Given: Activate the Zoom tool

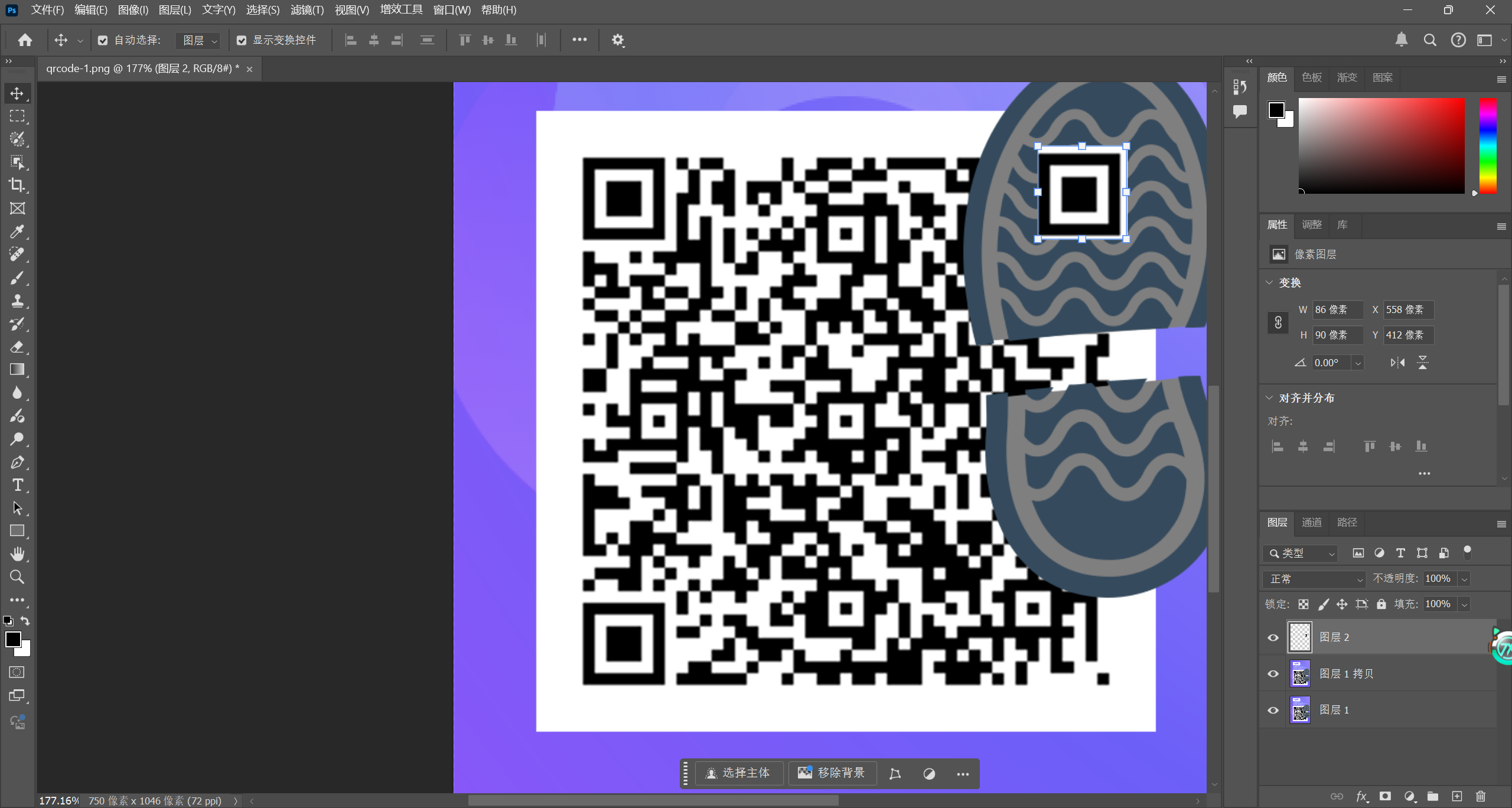Looking at the screenshot, I should [x=17, y=576].
